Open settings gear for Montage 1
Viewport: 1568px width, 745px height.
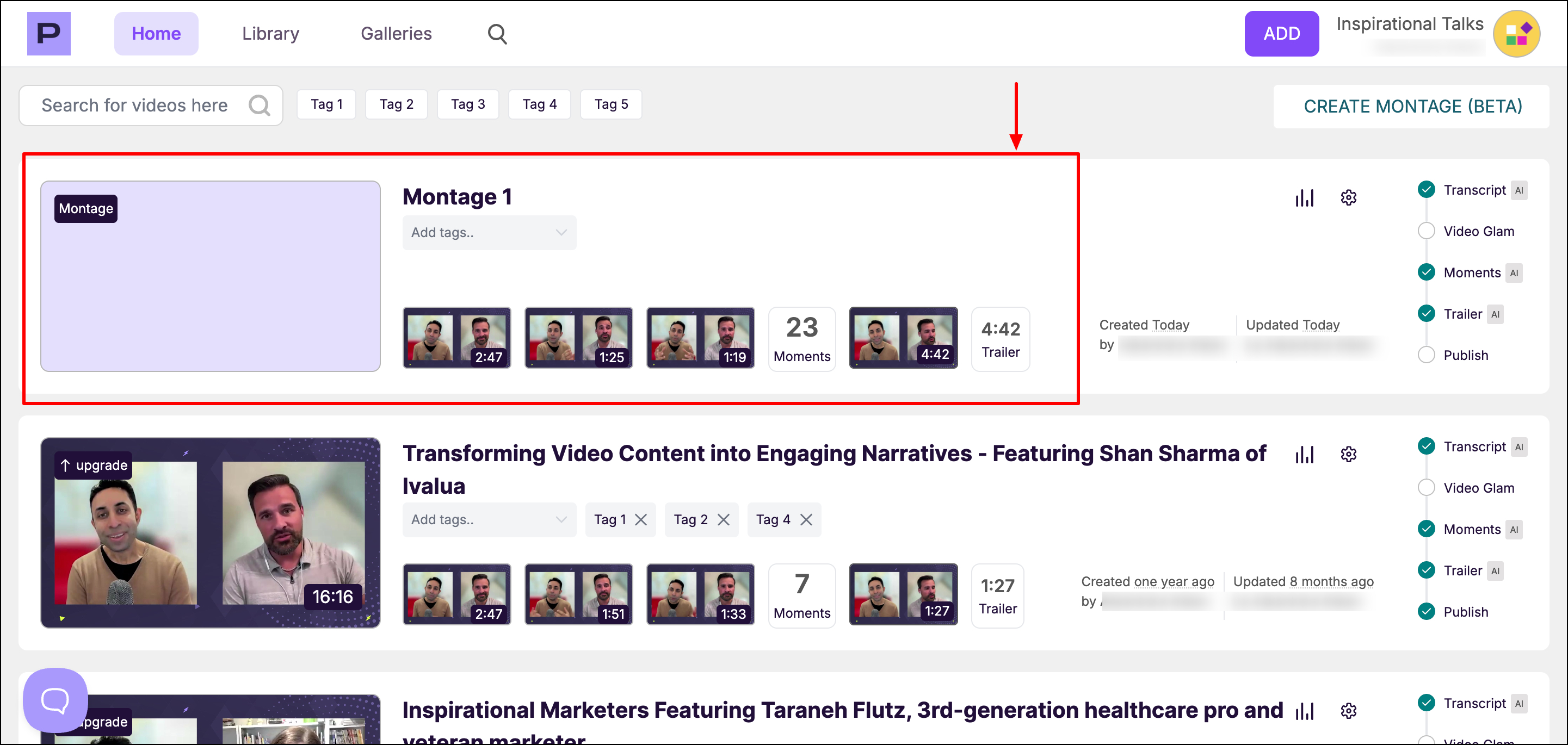coord(1348,197)
